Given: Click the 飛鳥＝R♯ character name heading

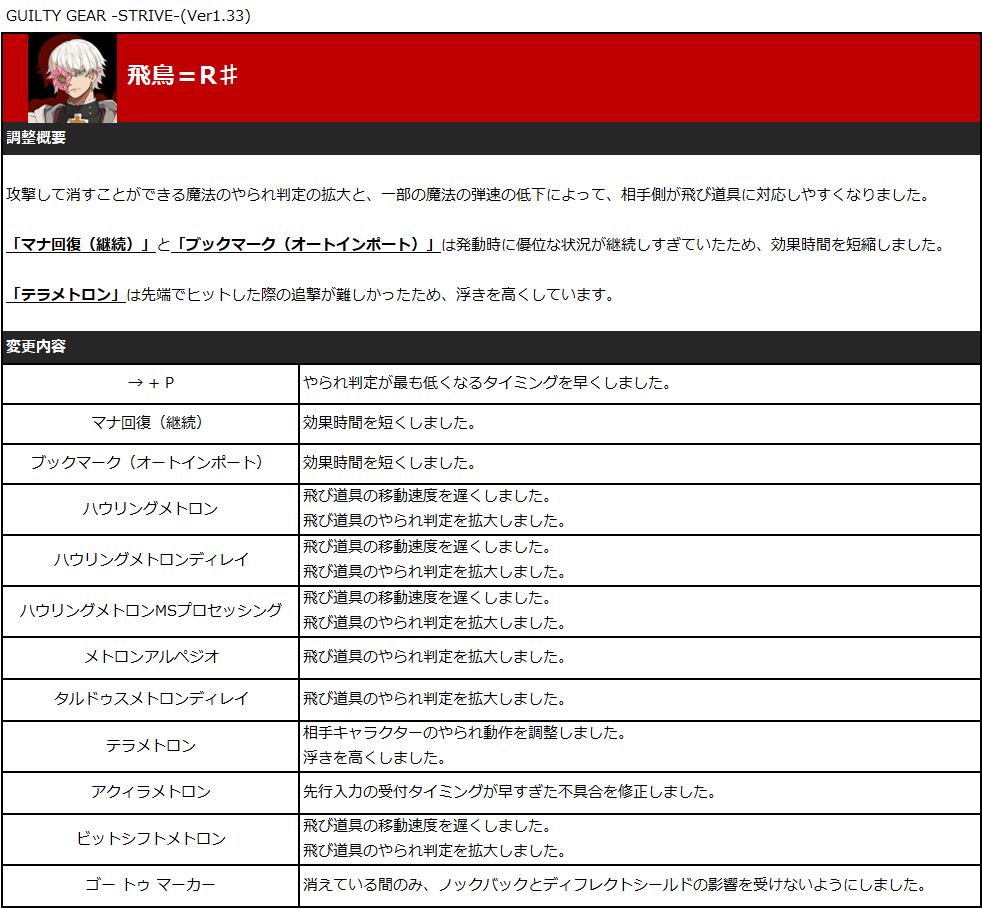Looking at the screenshot, I should click(x=182, y=76).
